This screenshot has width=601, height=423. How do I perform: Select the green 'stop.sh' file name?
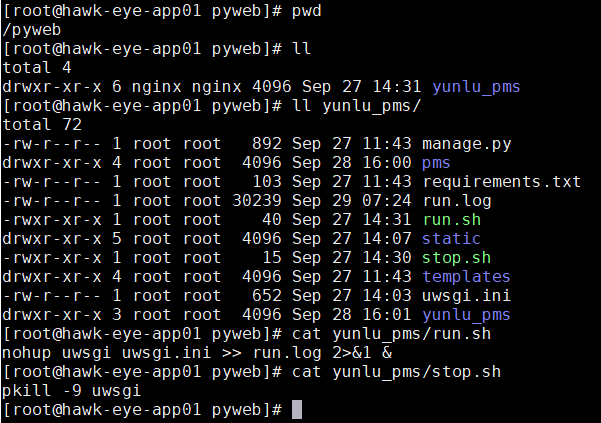pos(456,257)
